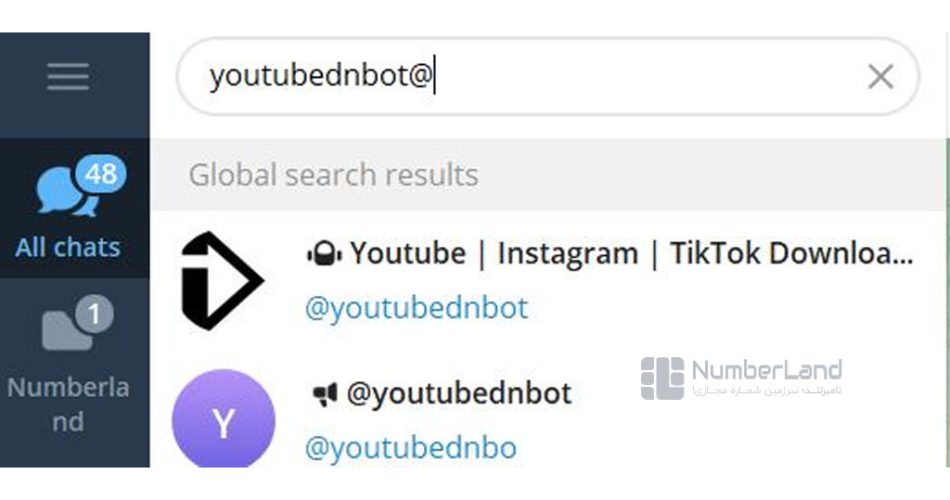Click the Numberland folder's 1 badge
The image size is (950, 500).
pos(94,316)
